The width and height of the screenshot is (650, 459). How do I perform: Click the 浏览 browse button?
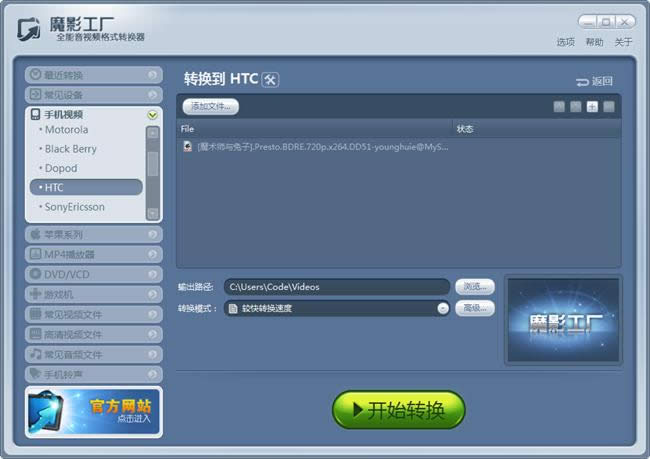tap(475, 287)
